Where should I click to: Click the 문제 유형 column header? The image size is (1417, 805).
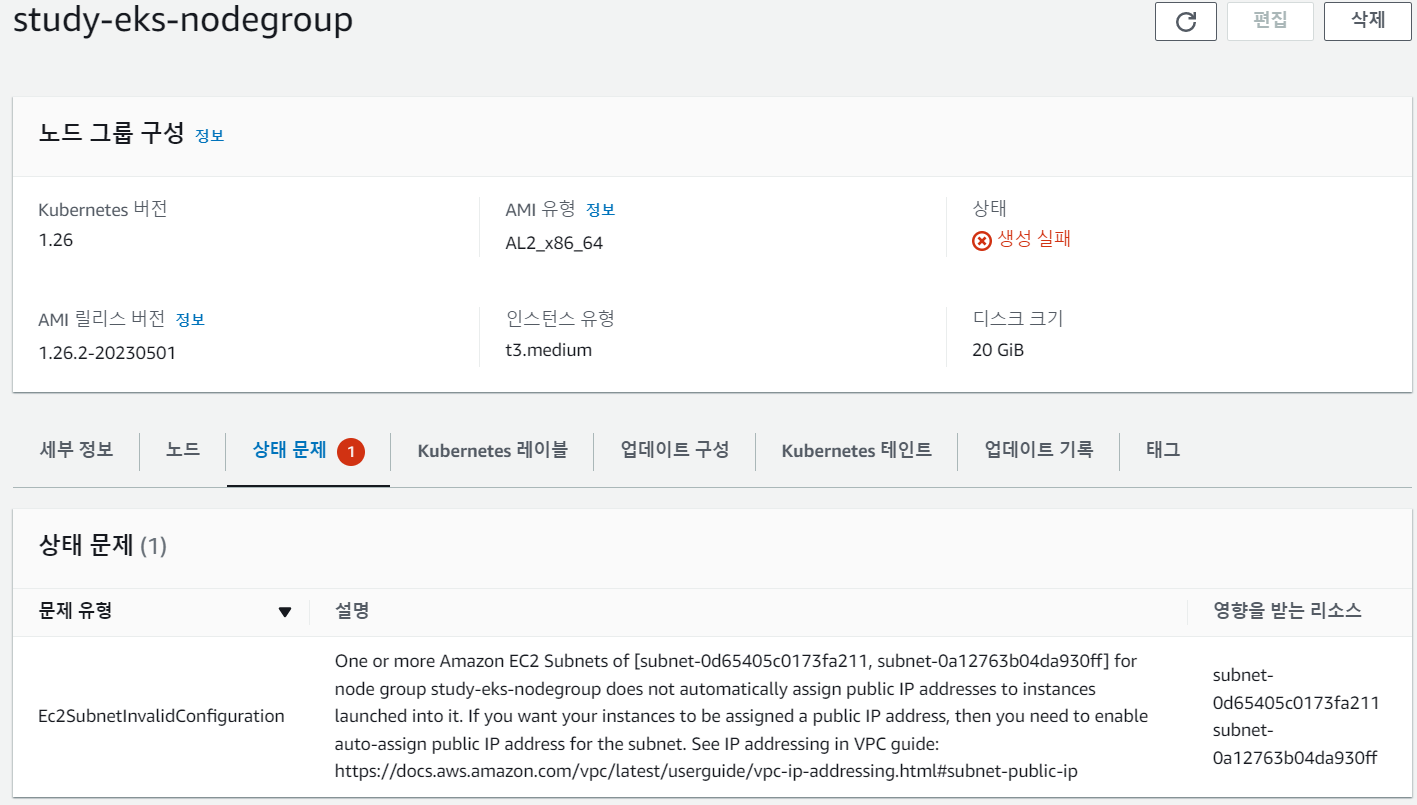click(75, 611)
